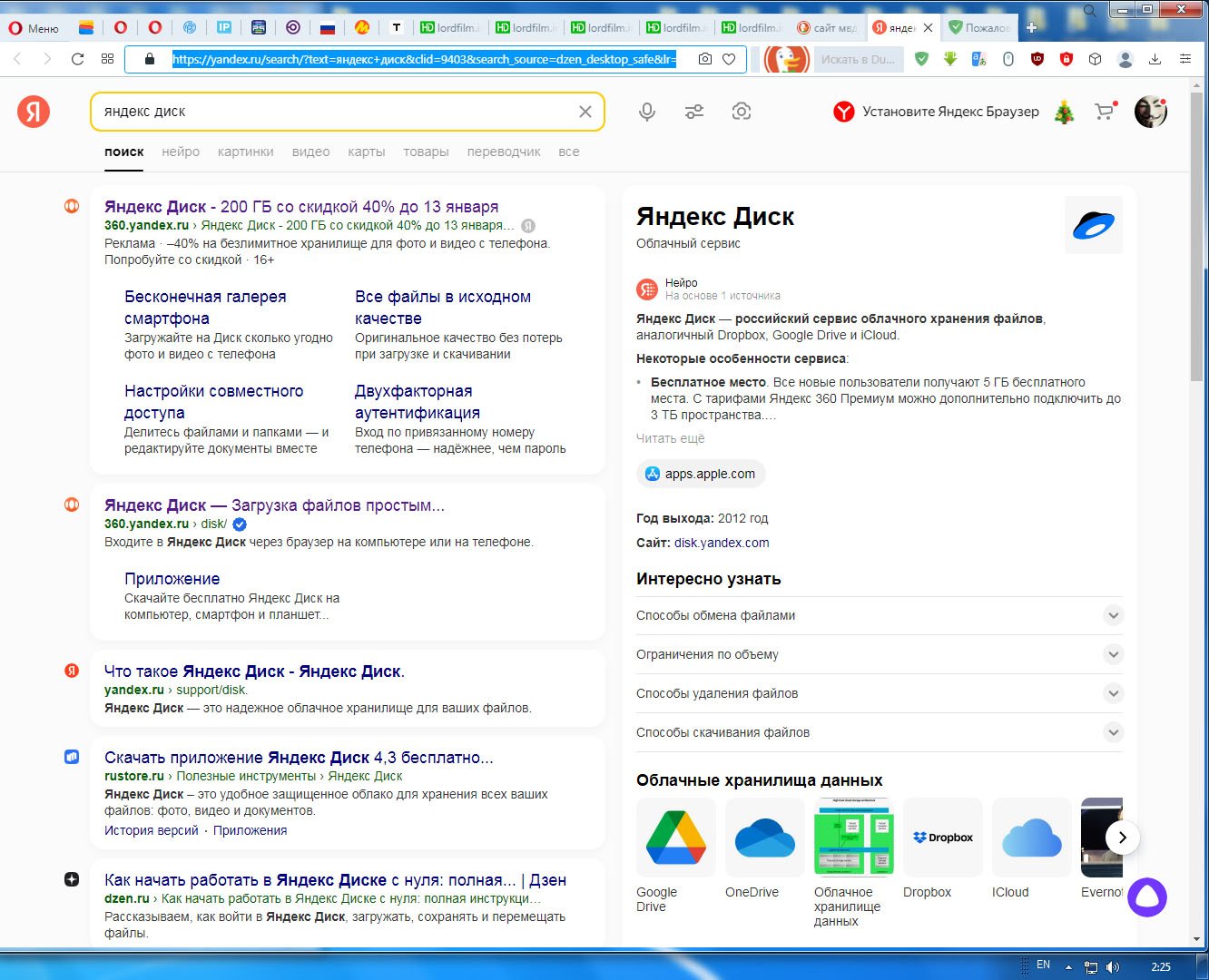Screen dimensions: 1209x980
Task: Expand neuro answer with "Читать ещё"
Action: 671,438
